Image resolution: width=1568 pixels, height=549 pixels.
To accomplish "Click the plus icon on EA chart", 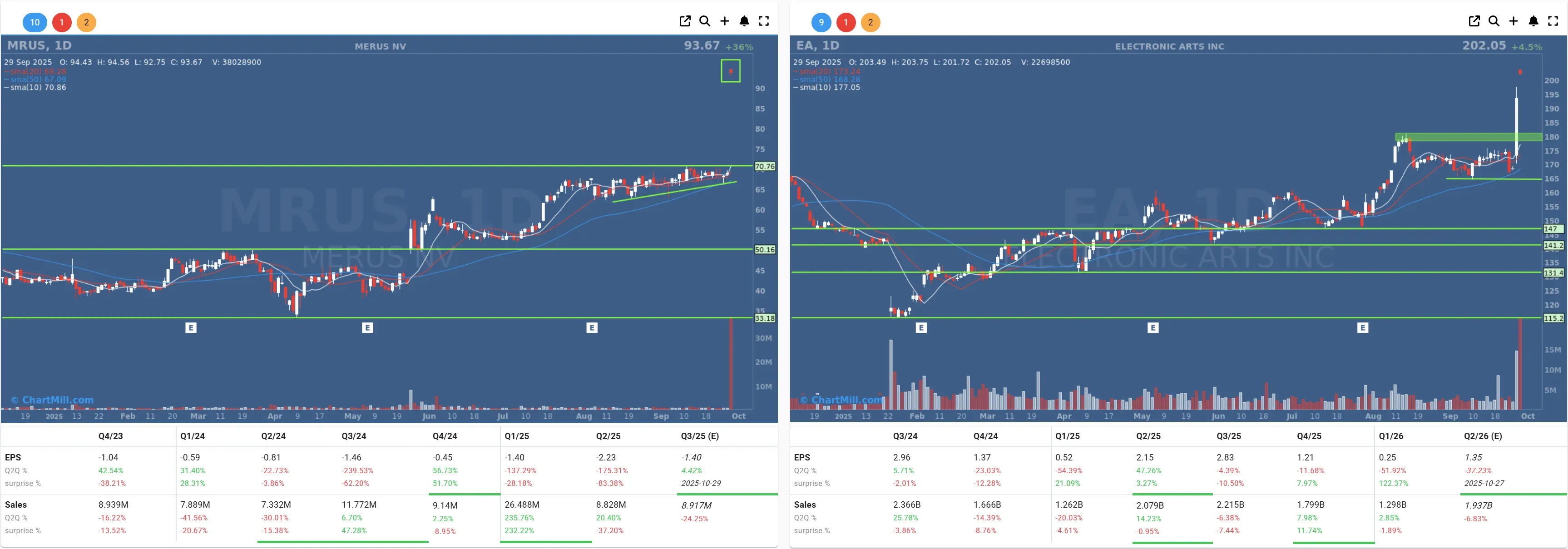I will tap(1514, 21).
